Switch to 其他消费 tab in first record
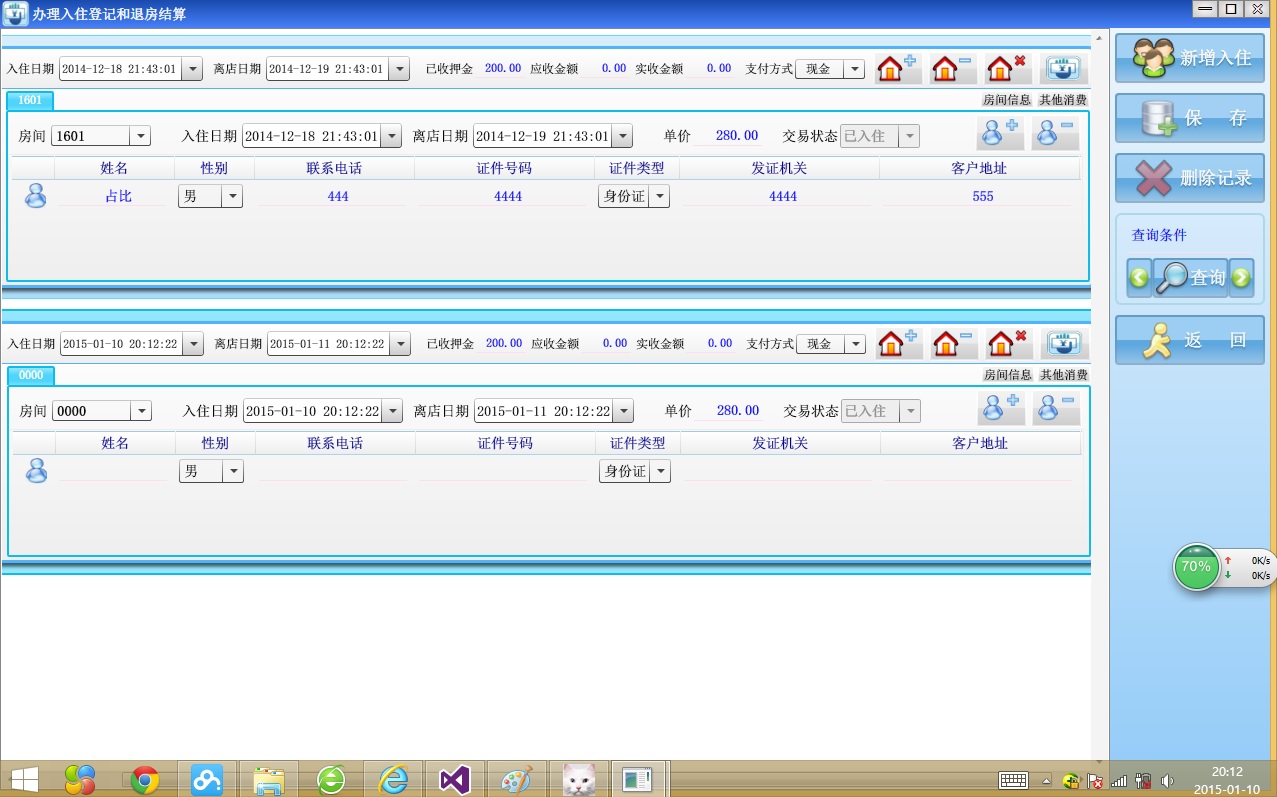This screenshot has height=797, width=1277. (x=1062, y=100)
